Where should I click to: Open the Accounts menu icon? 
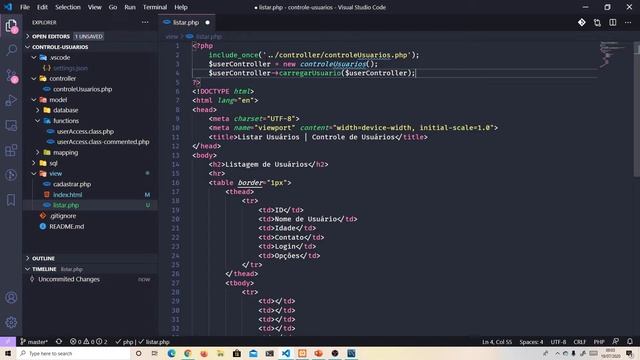pos(11,298)
